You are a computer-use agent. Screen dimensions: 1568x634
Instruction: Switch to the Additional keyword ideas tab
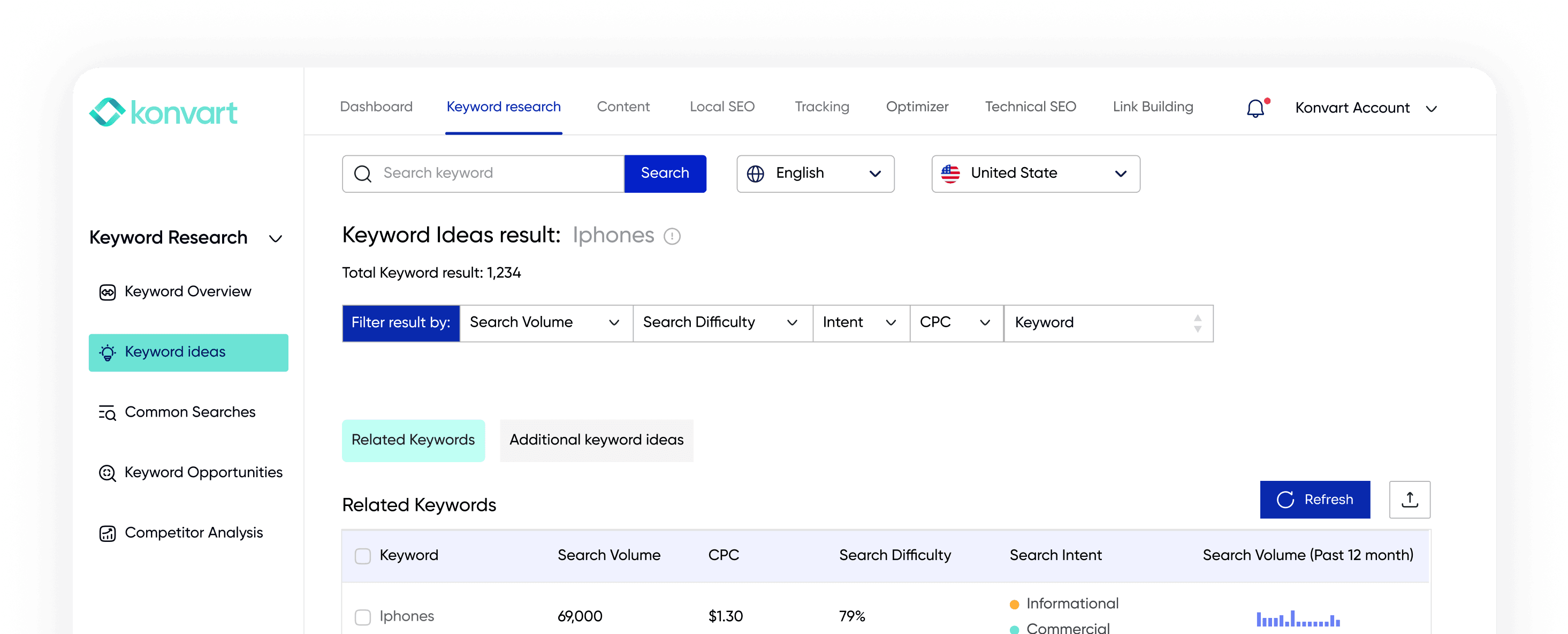(597, 440)
